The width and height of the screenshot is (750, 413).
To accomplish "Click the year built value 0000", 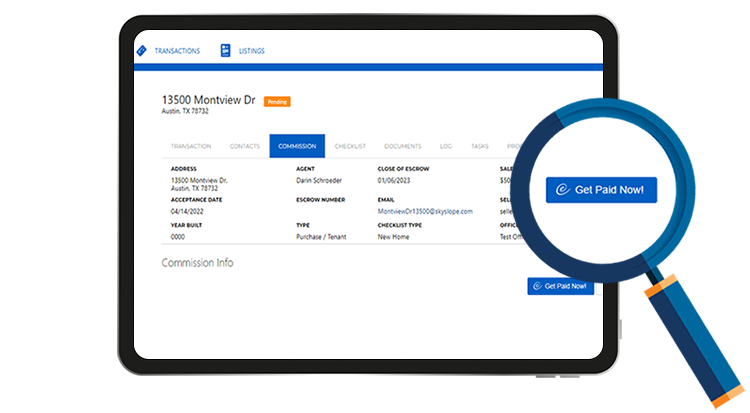I will coord(177,236).
